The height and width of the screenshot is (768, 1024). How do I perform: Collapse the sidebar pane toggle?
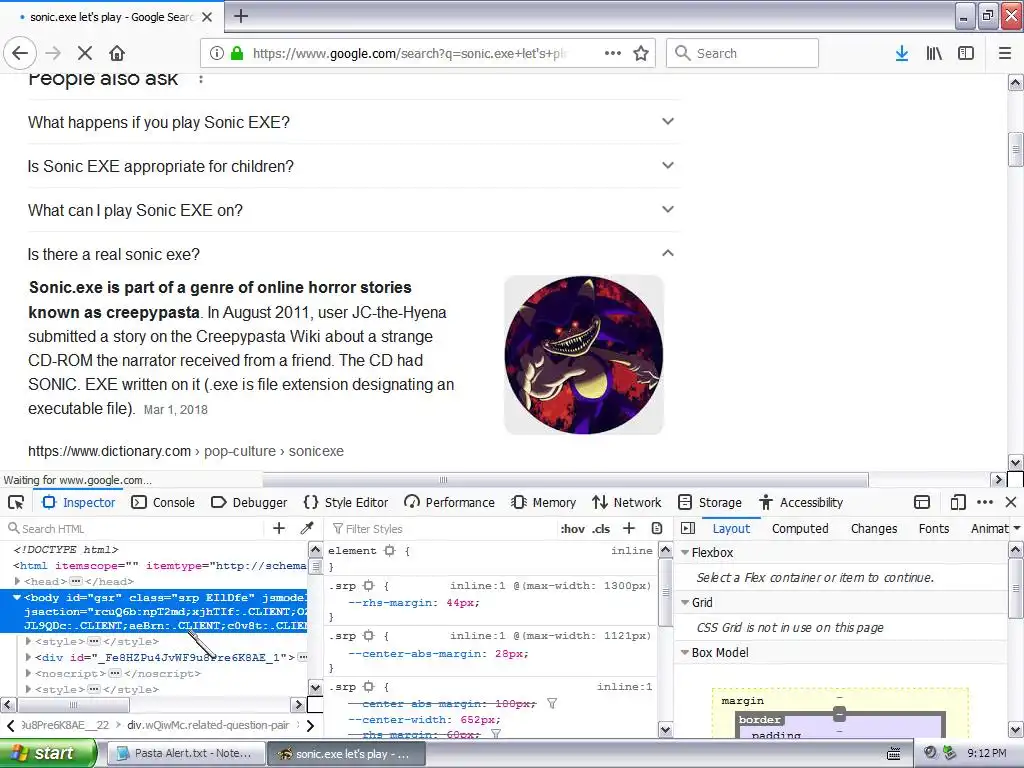(x=688, y=528)
